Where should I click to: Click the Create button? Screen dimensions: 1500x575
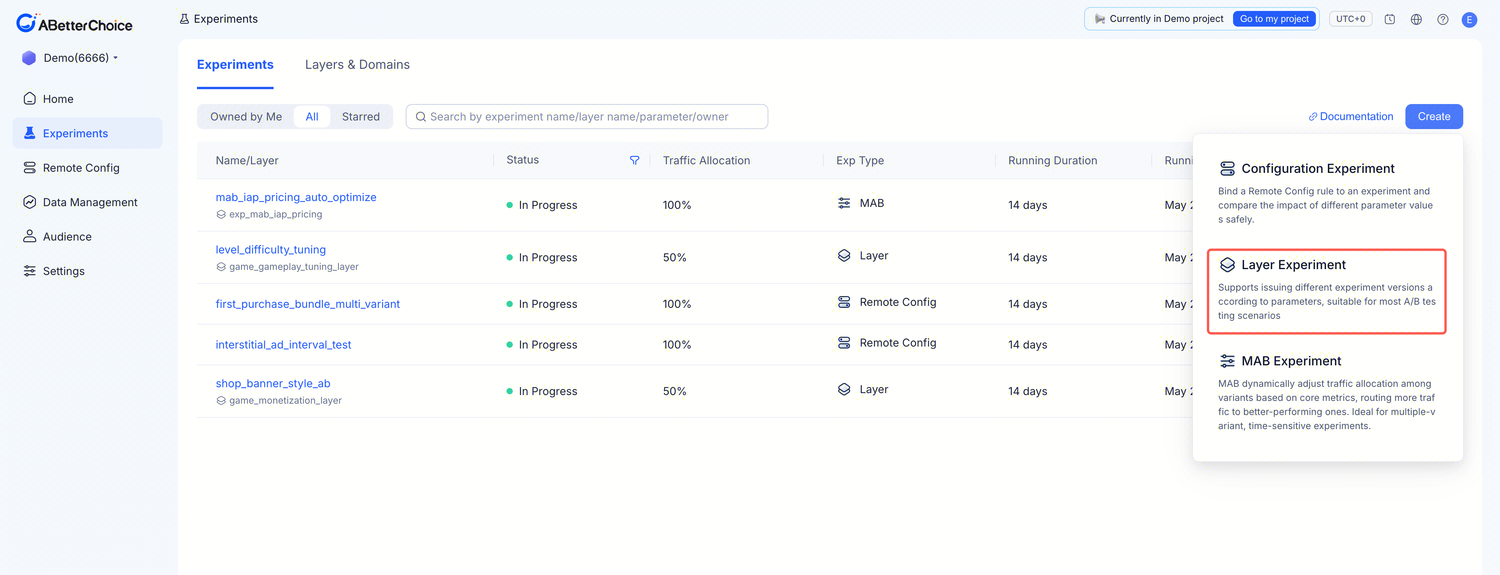(1434, 117)
